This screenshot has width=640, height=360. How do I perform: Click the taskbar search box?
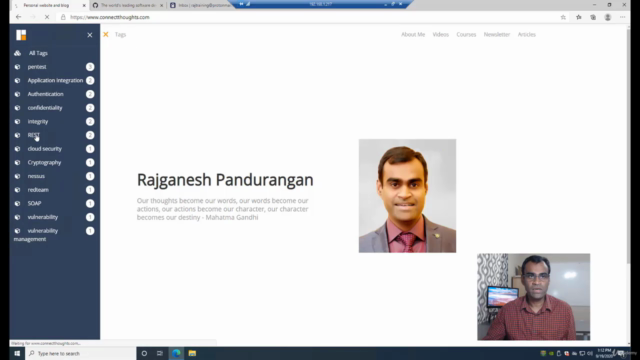80,353
